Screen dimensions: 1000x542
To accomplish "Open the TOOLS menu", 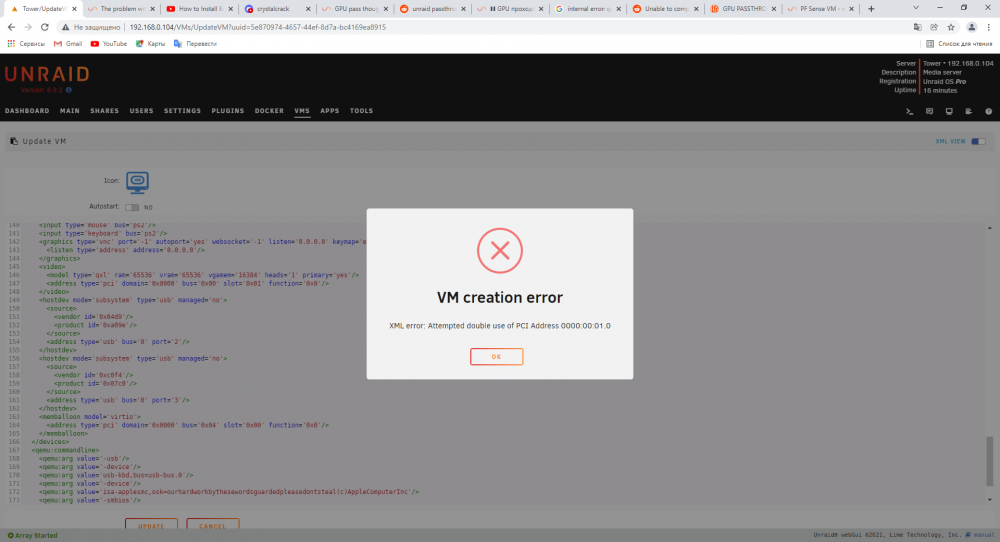I will (x=361, y=111).
